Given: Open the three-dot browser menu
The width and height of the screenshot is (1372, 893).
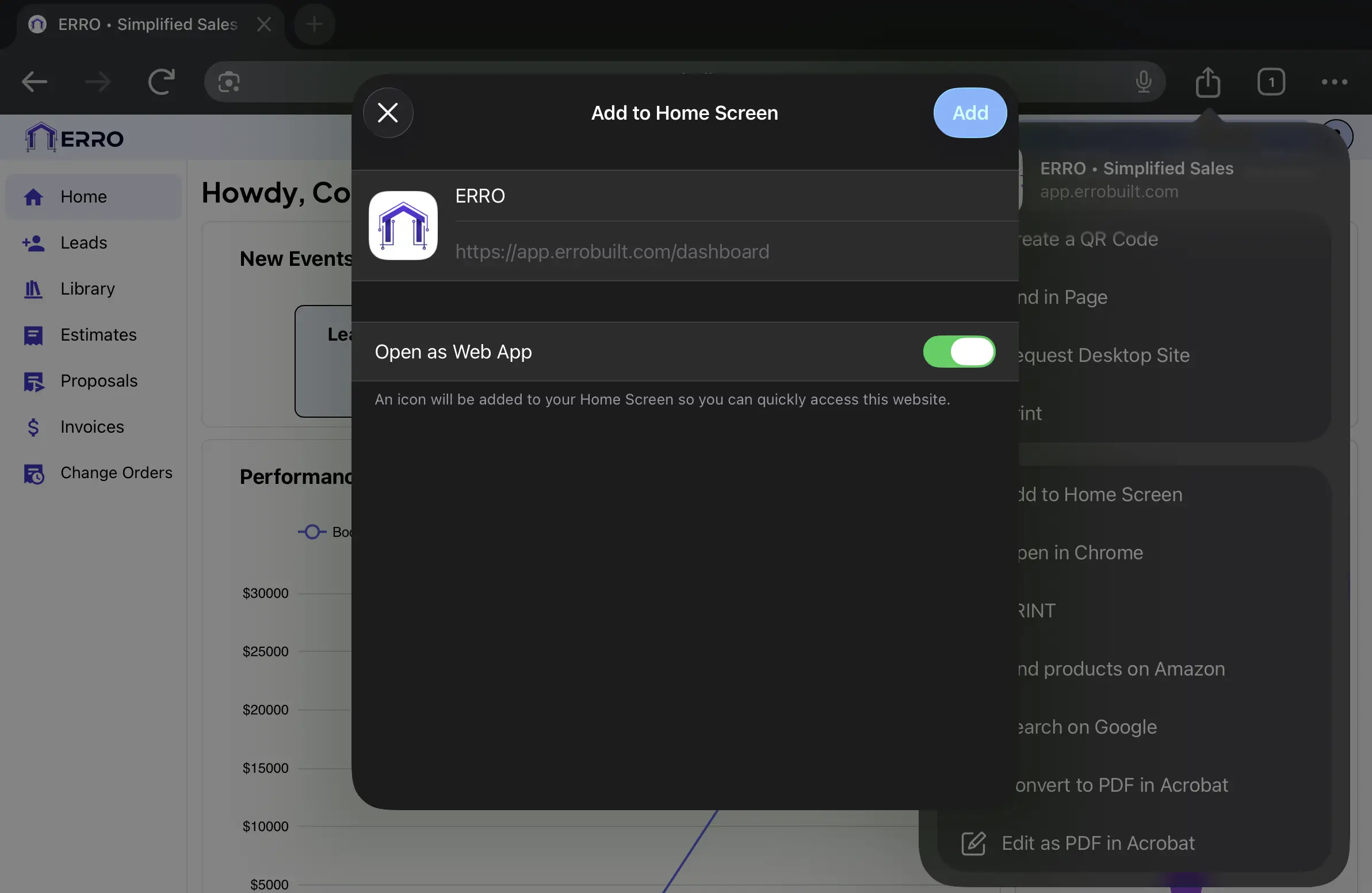Looking at the screenshot, I should (x=1335, y=82).
